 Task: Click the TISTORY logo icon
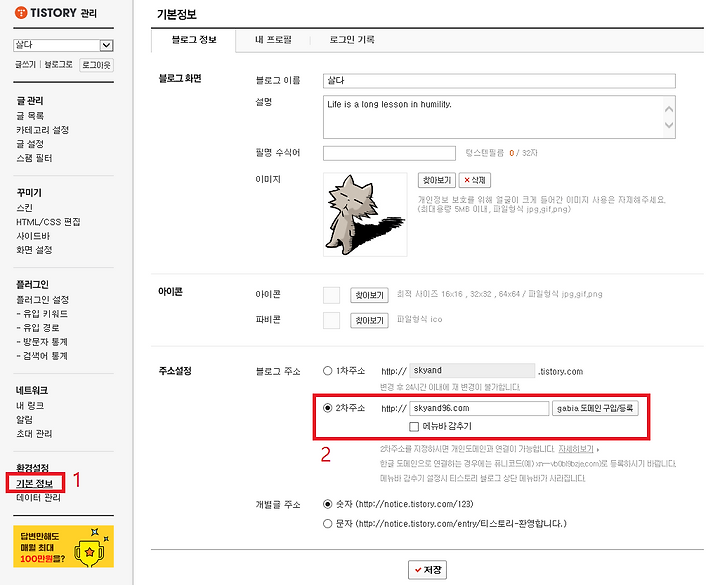pos(21,13)
